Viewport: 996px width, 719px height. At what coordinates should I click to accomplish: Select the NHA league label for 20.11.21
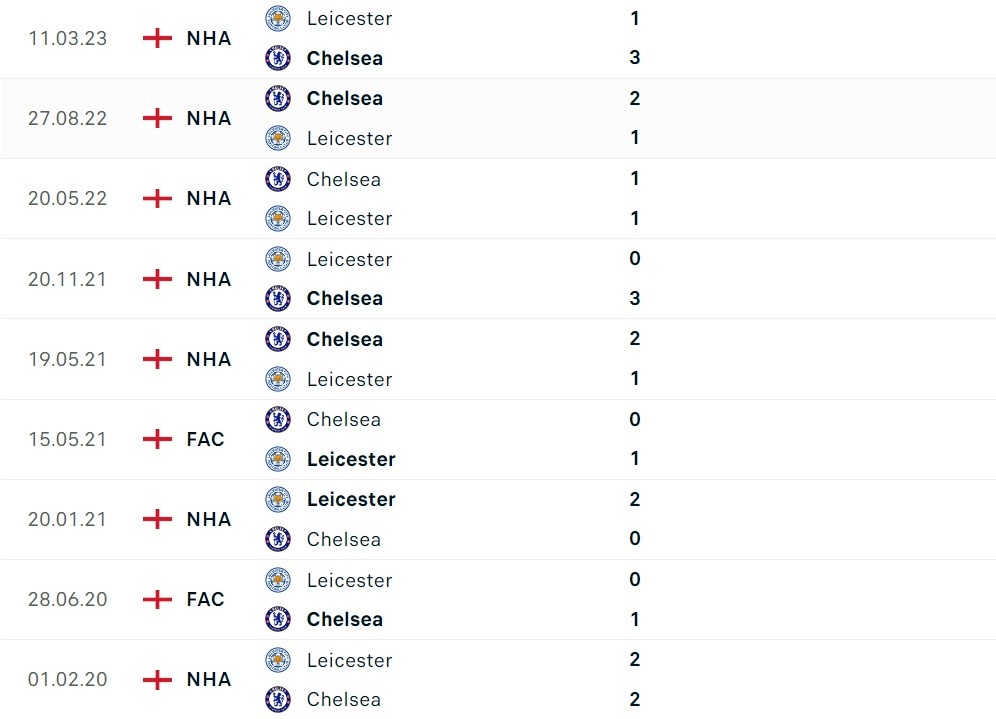click(x=209, y=279)
